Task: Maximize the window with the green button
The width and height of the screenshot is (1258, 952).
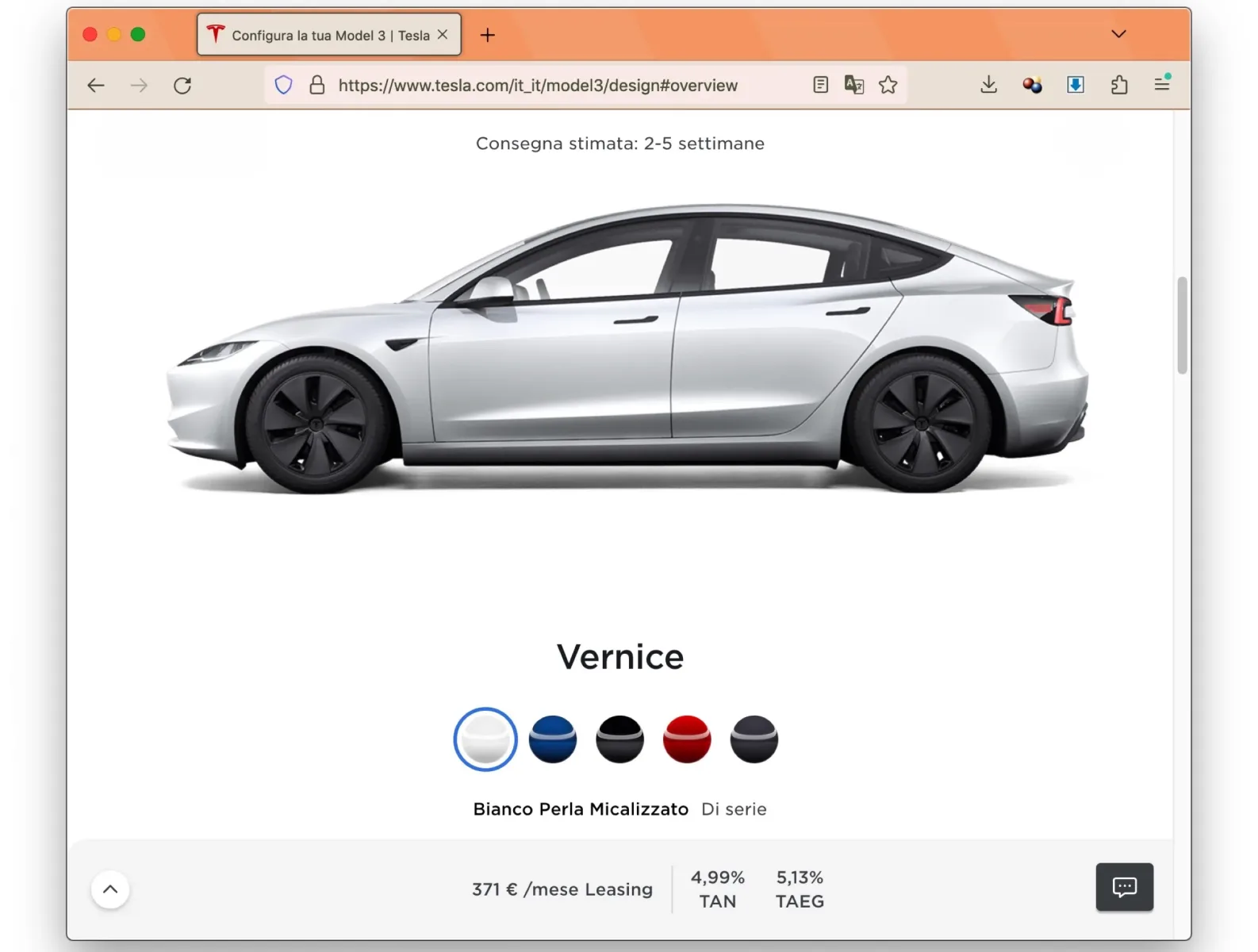Action: (x=138, y=34)
